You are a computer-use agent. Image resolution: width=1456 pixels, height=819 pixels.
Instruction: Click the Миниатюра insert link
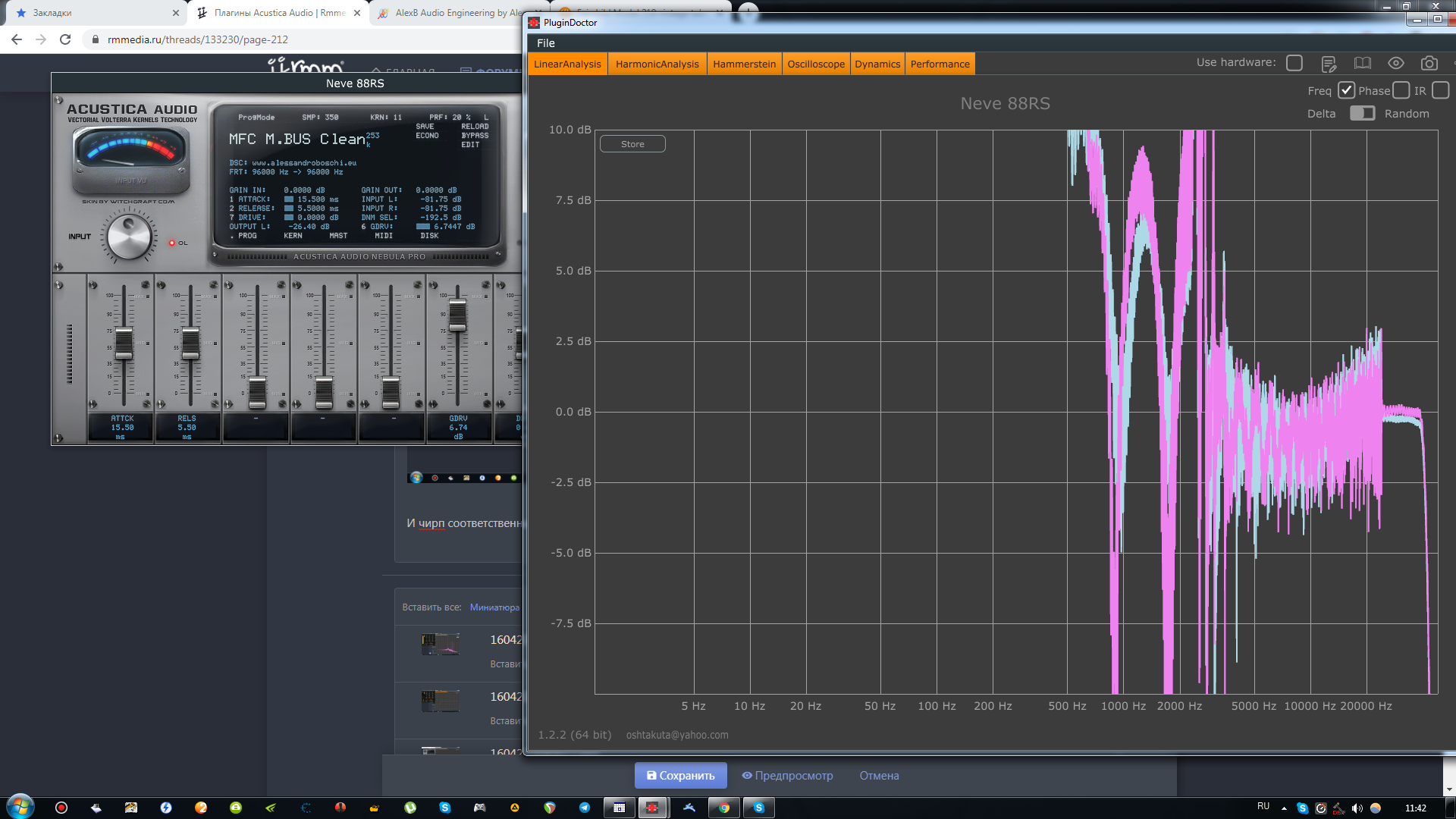tap(494, 607)
